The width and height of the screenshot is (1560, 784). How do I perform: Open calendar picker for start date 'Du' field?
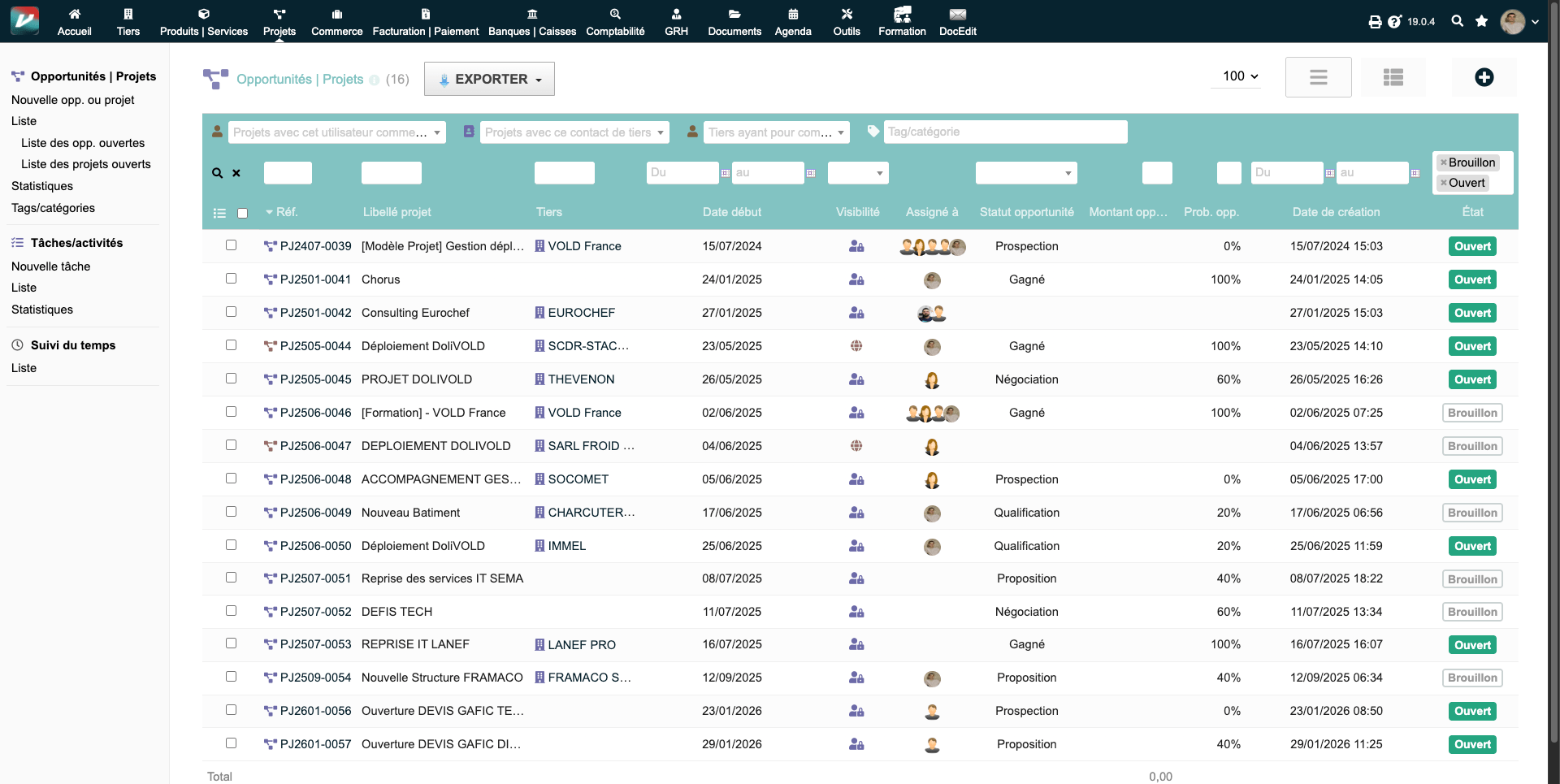coord(725,173)
